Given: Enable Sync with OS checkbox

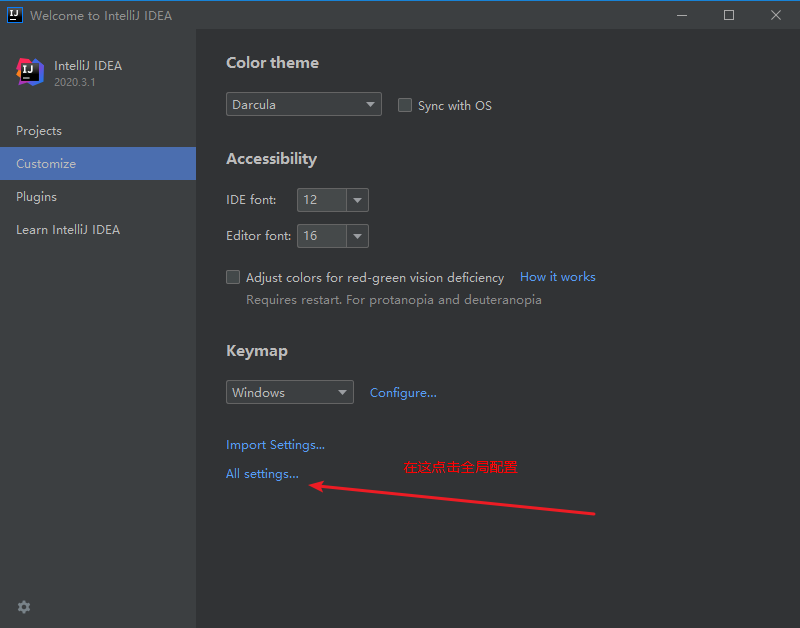Looking at the screenshot, I should (405, 105).
